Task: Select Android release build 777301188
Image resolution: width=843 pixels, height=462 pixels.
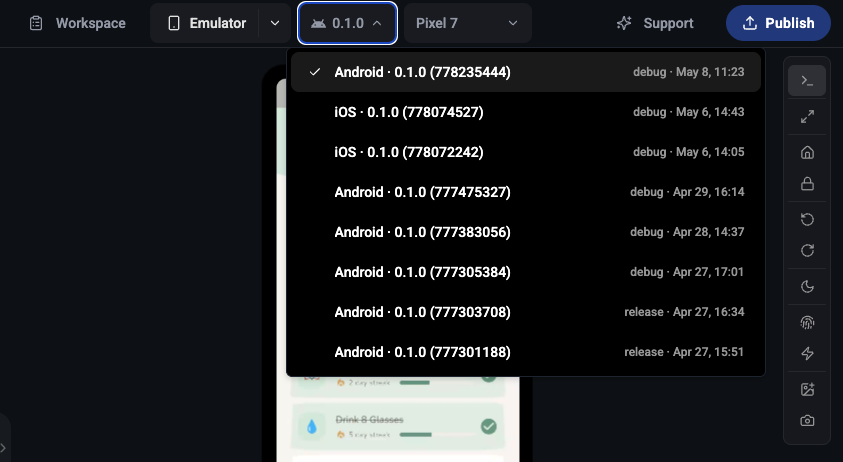Action: [x=526, y=352]
